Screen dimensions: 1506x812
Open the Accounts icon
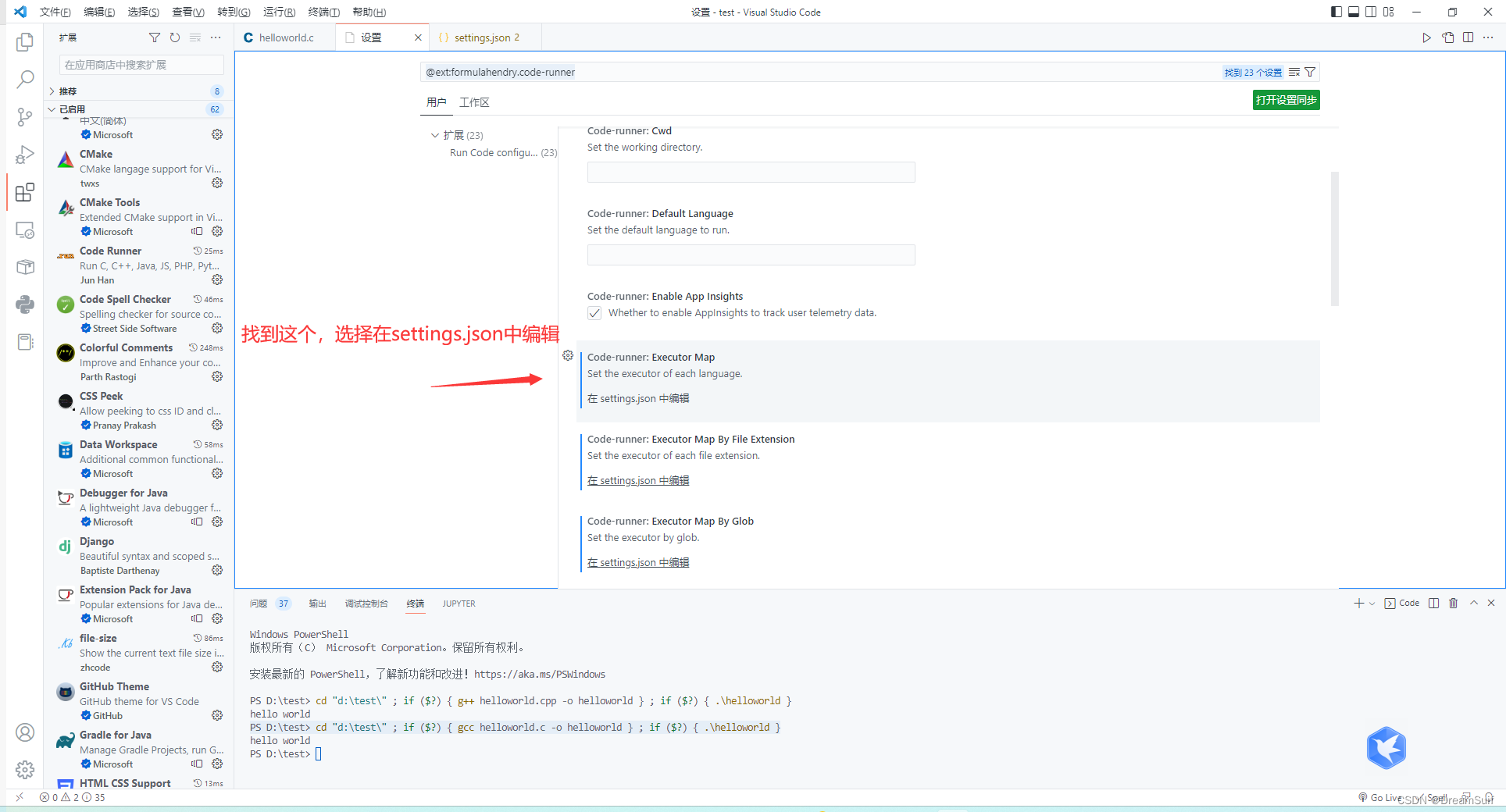pos(25,732)
